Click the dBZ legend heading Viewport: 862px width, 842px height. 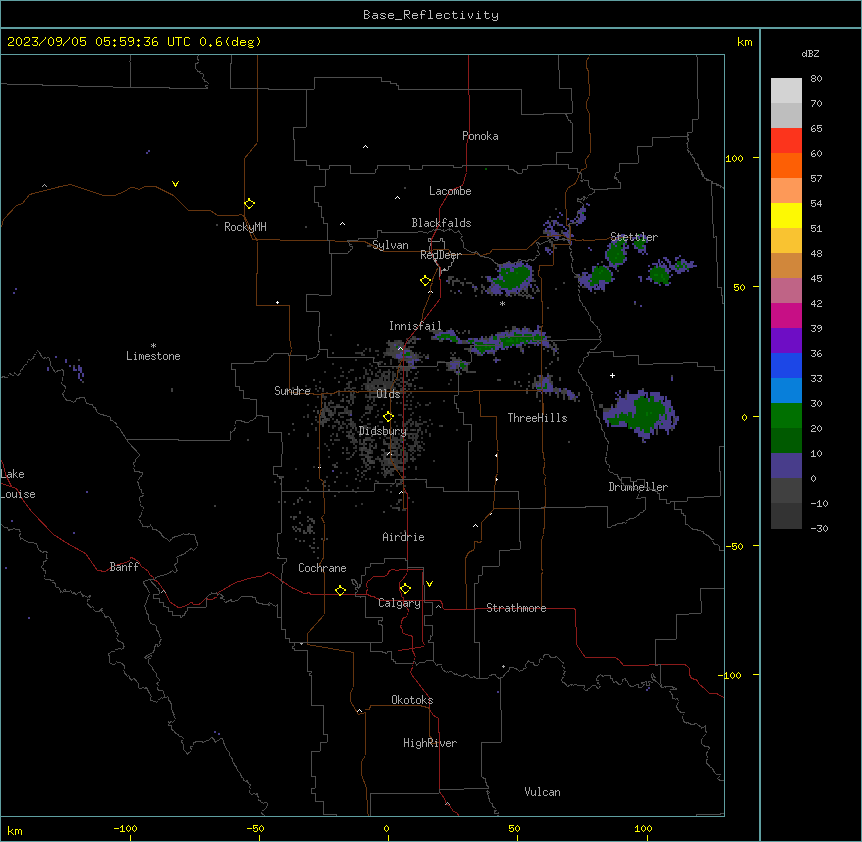(x=810, y=53)
